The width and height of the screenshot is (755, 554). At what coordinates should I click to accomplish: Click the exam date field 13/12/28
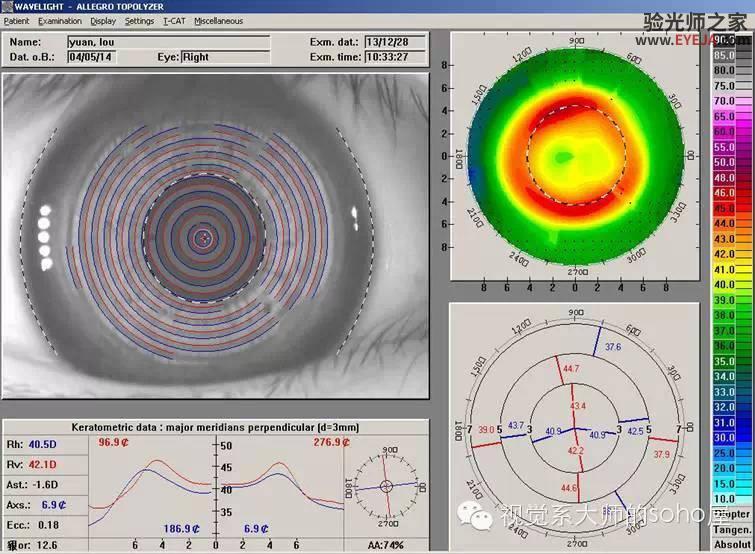pos(395,42)
